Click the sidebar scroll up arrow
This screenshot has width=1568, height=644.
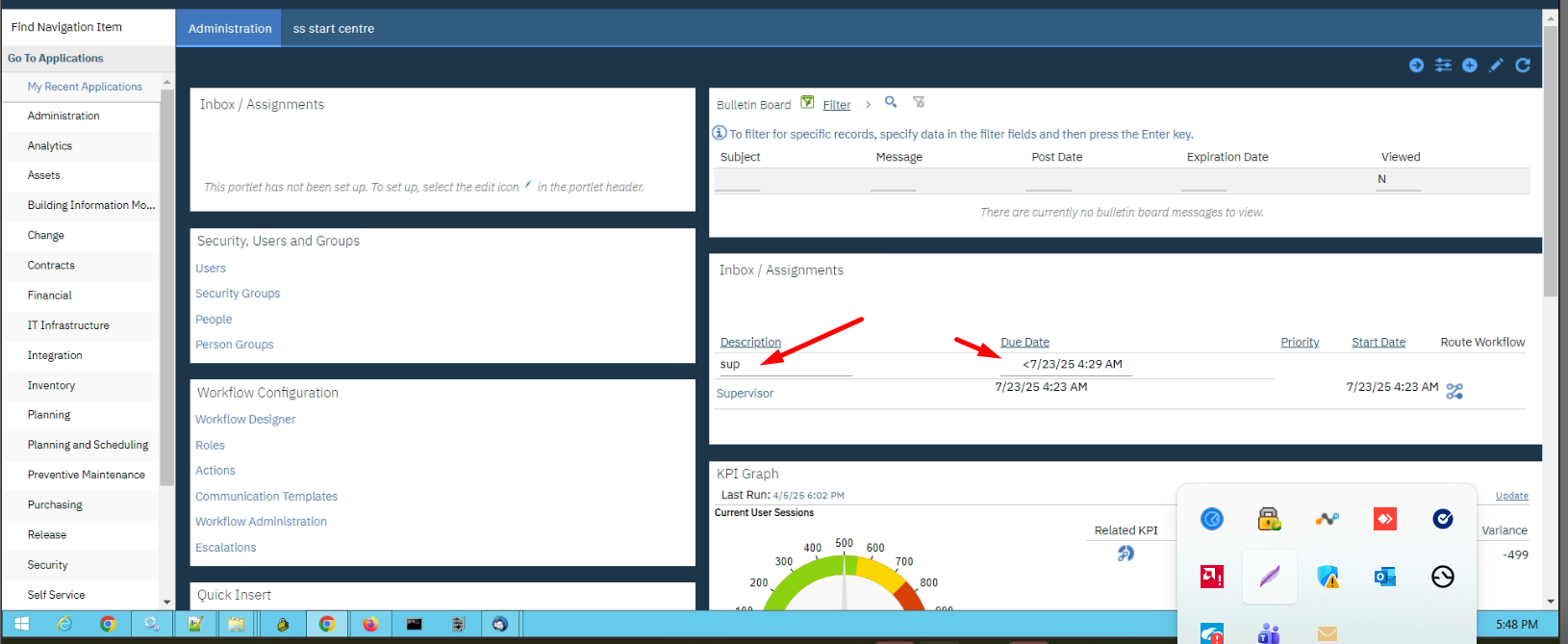[x=167, y=83]
